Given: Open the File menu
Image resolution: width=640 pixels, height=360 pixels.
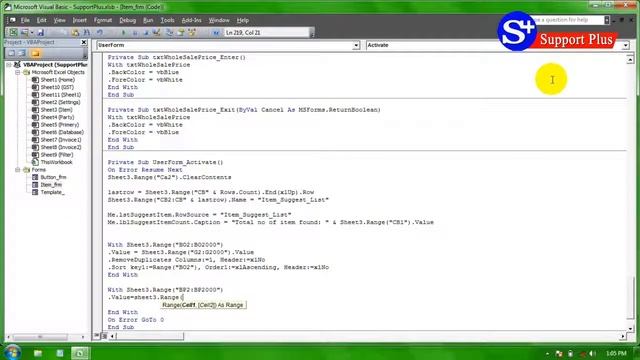Looking at the screenshot, I should 25,20.
